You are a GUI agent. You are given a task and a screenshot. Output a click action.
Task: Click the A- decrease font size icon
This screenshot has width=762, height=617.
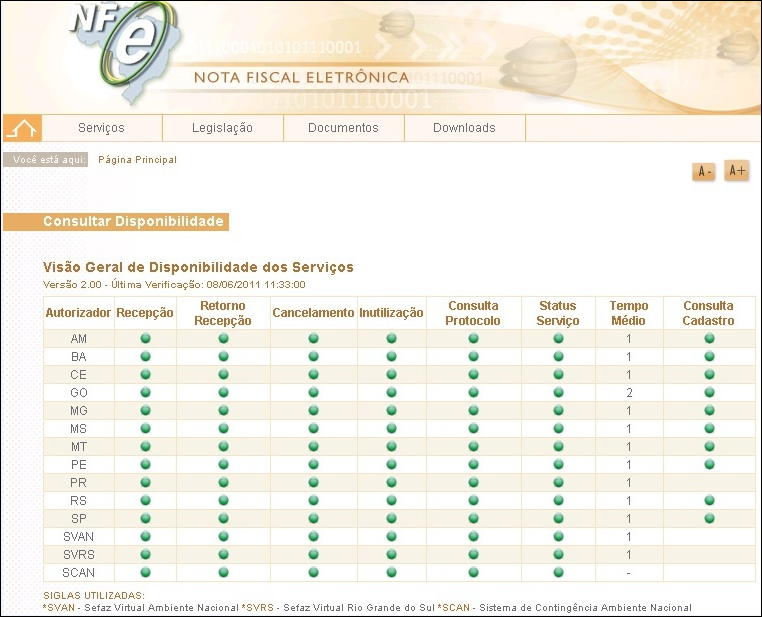(x=704, y=172)
